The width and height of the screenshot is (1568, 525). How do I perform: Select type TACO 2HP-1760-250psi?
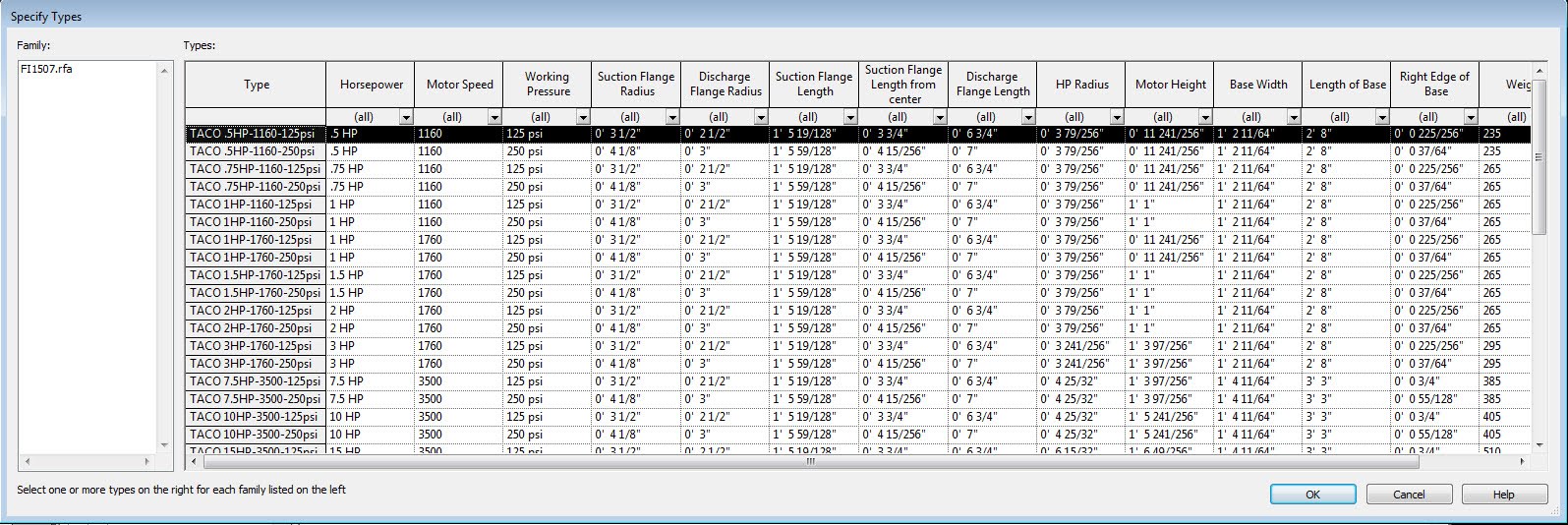coord(256,328)
